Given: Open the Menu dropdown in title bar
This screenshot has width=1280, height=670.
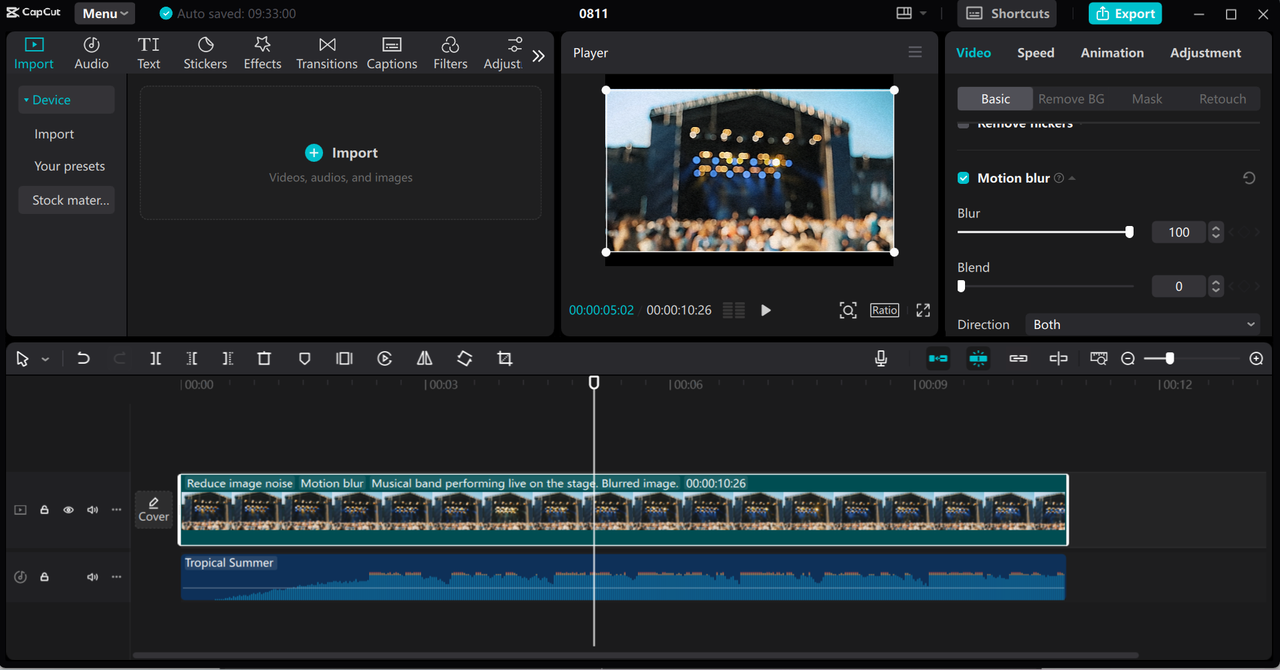Looking at the screenshot, I should (x=105, y=13).
